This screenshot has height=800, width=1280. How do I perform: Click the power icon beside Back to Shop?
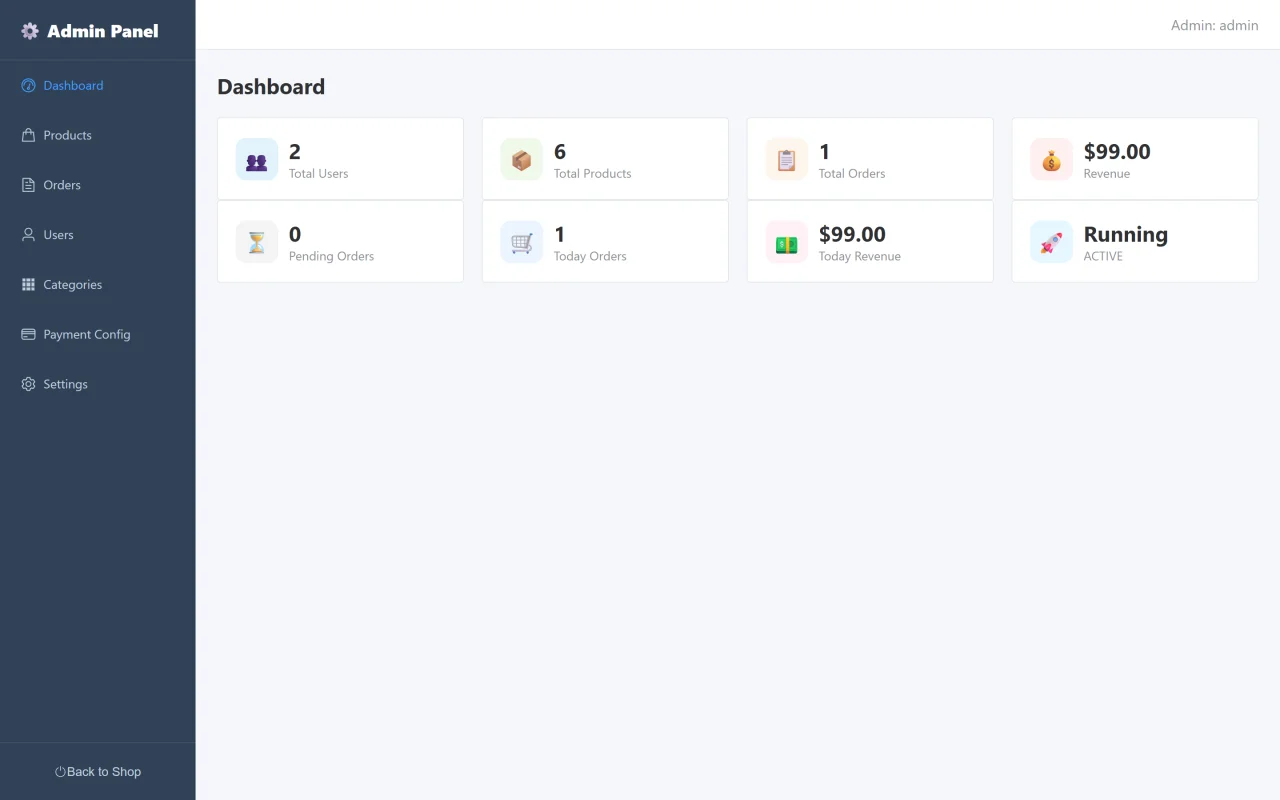coord(60,772)
